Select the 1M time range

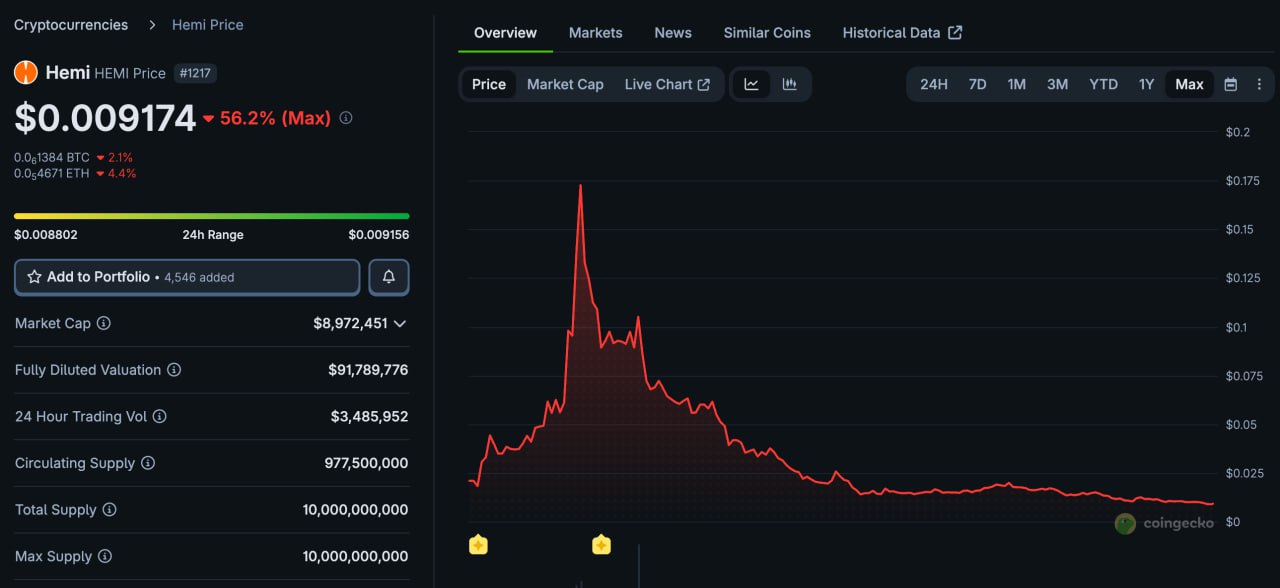(x=1017, y=84)
